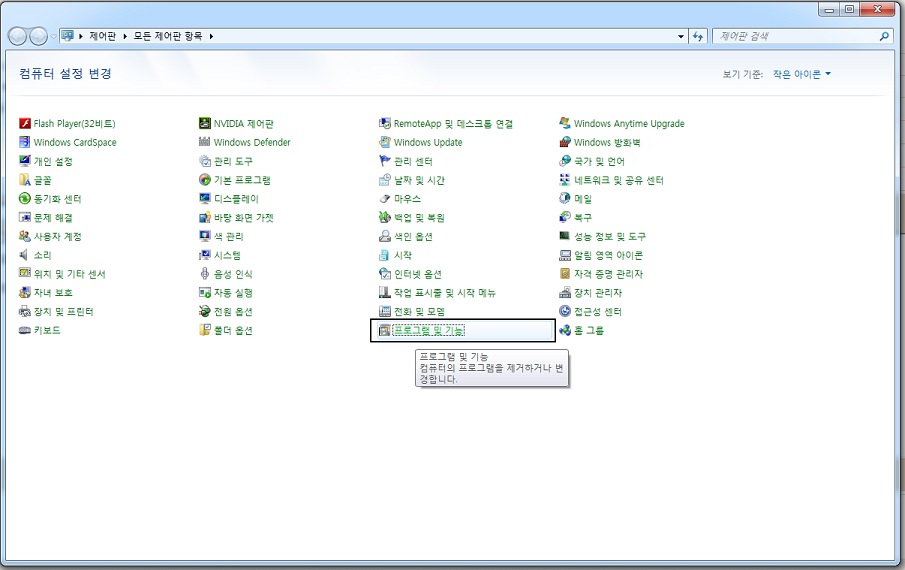This screenshot has height=570, width=905.
Task: Open the 사용자 계정 users icon
Action: pos(25,236)
